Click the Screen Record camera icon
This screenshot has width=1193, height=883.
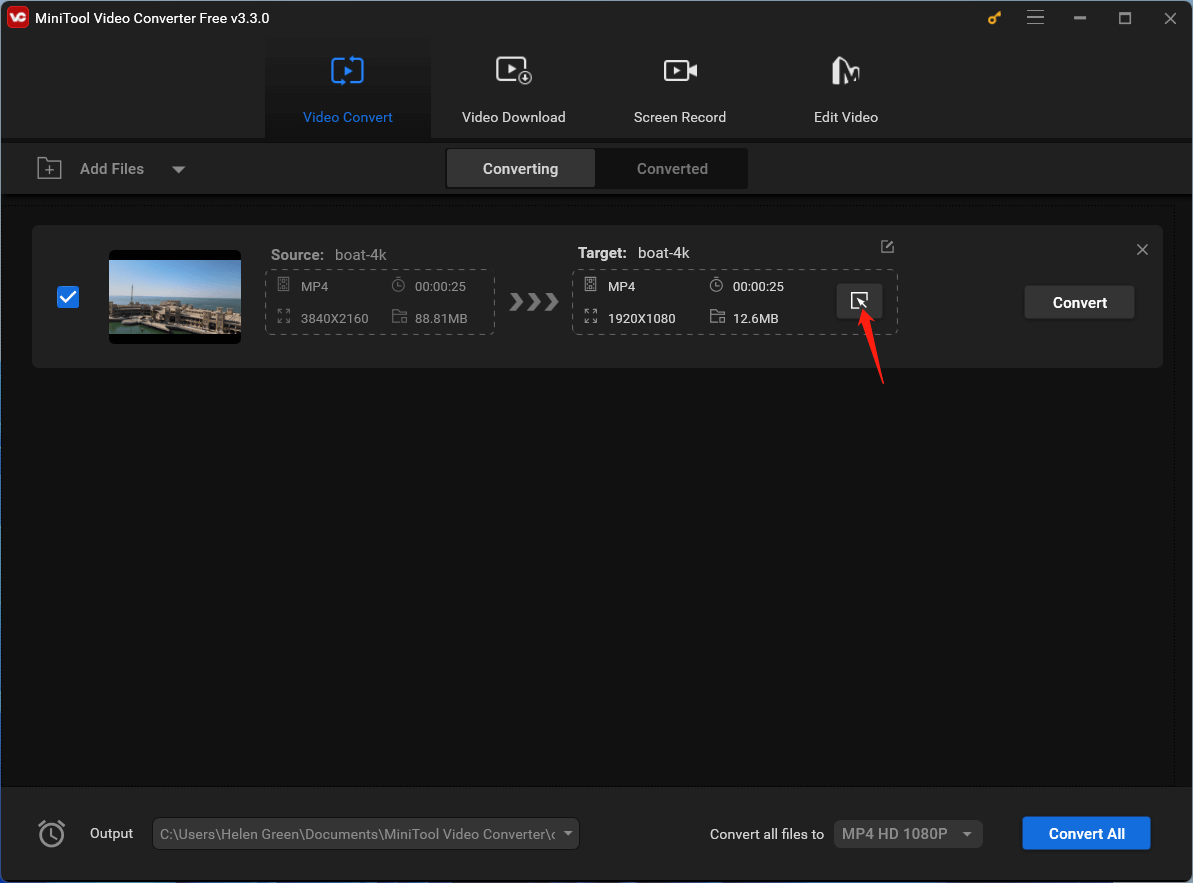pos(680,71)
